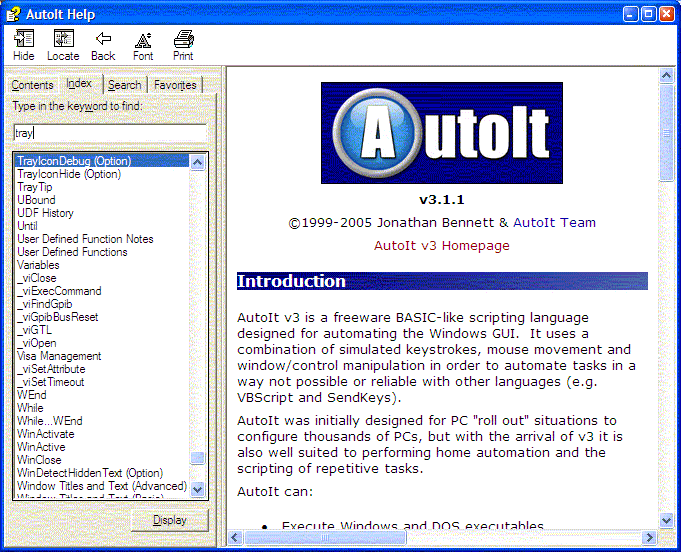The width and height of the screenshot is (681, 552).
Task: Click index list scroll down arrow
Action: [198, 489]
